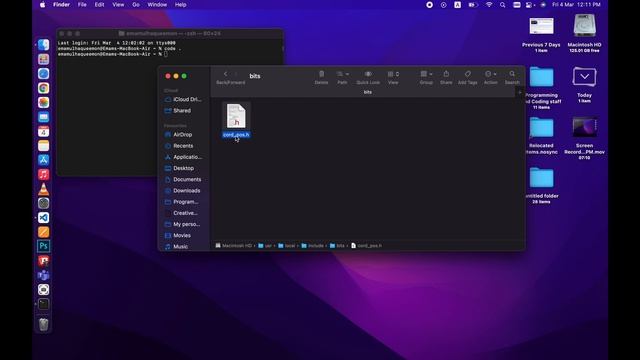
Task: Open the Group dropdown in Finder toolbar
Action: [x=426, y=74]
